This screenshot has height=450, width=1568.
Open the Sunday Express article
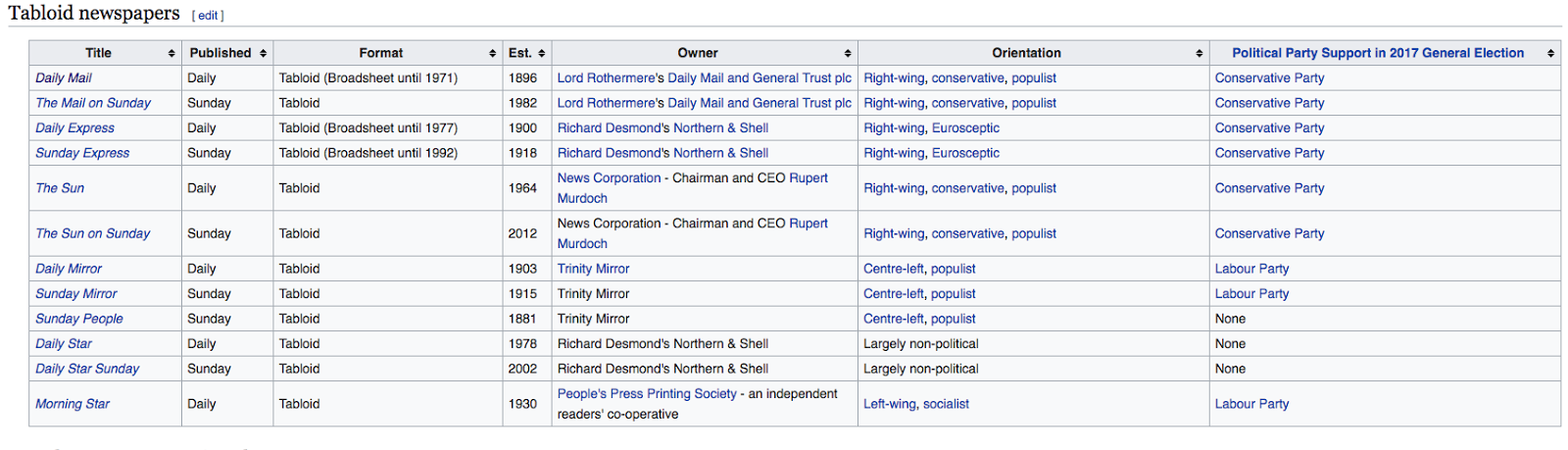click(x=82, y=153)
